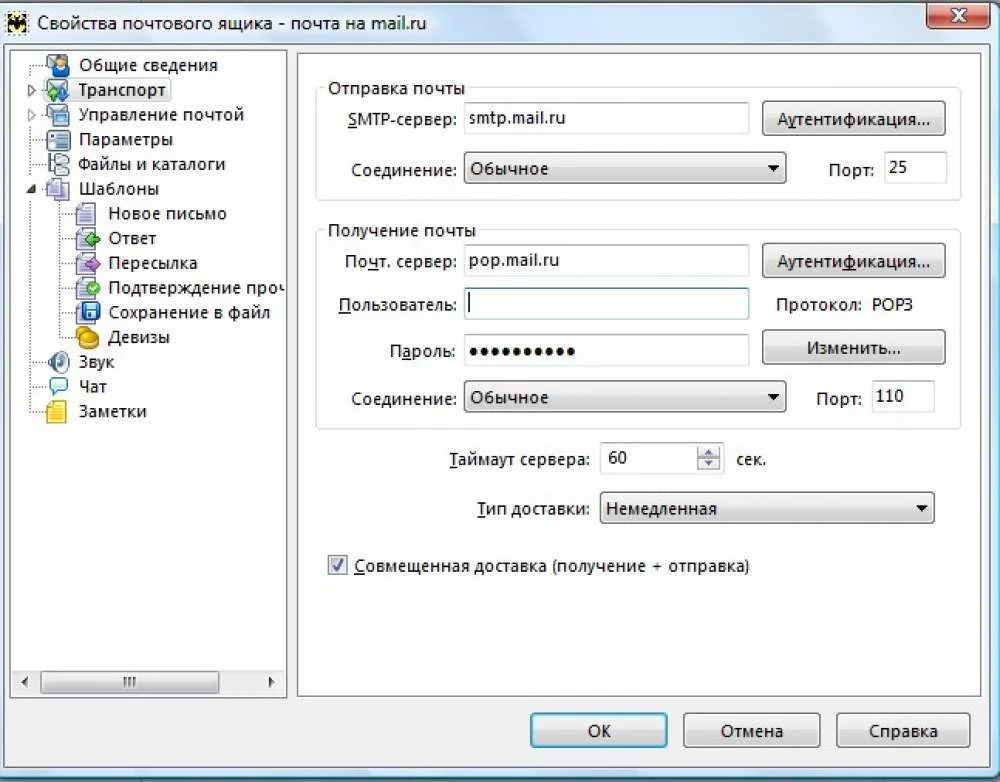This screenshot has height=782, width=1000.
Task: Select Девизы tree item
Action: click(138, 337)
